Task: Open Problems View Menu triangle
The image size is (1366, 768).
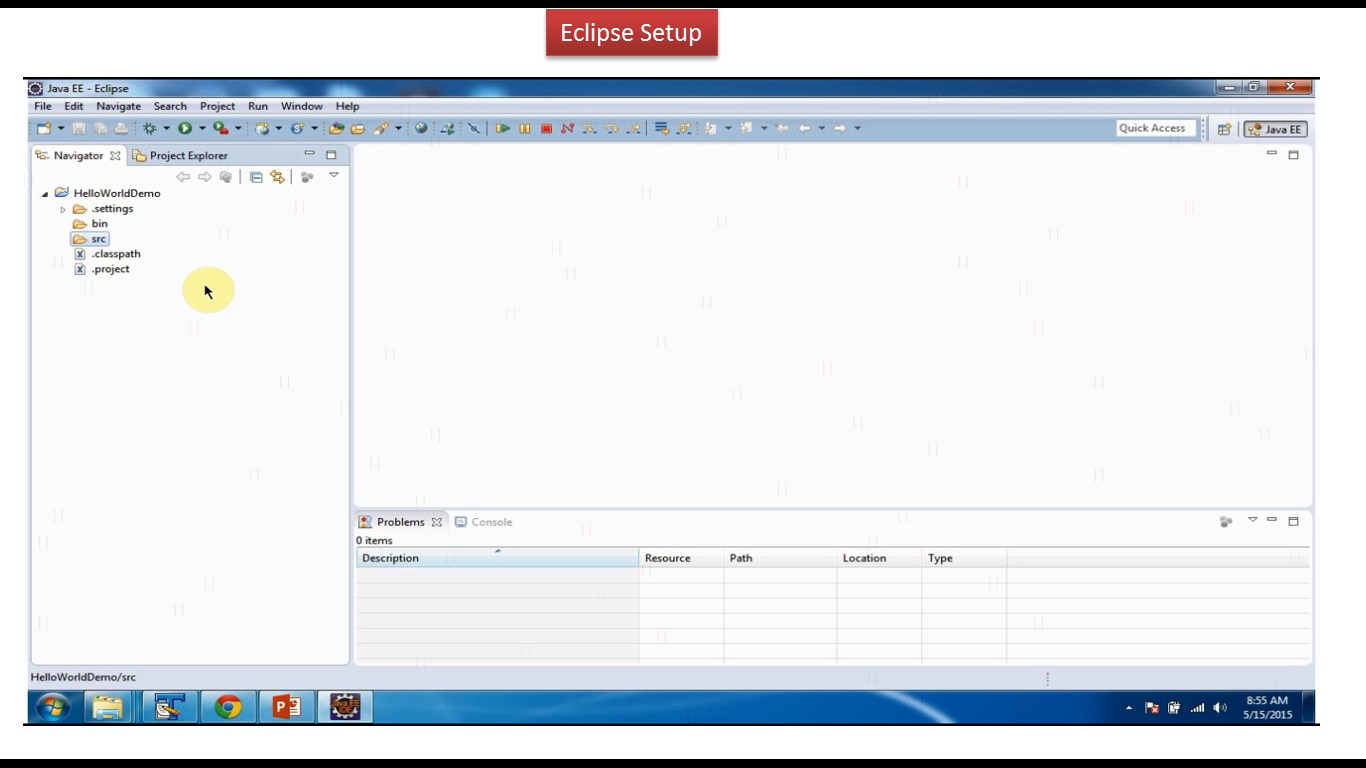Action: [1253, 520]
